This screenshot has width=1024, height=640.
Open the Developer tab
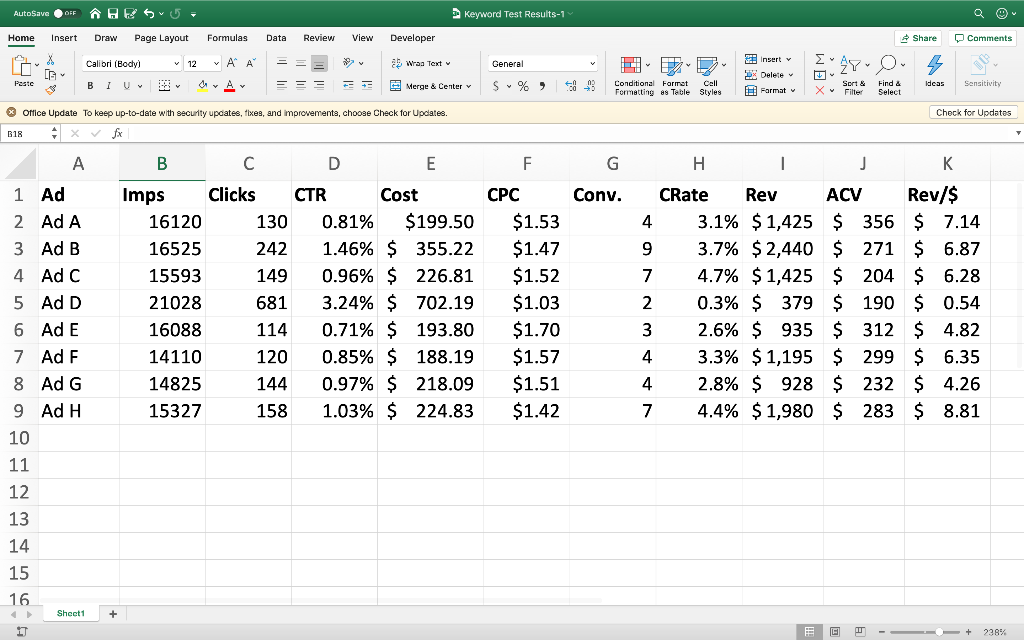click(x=412, y=38)
